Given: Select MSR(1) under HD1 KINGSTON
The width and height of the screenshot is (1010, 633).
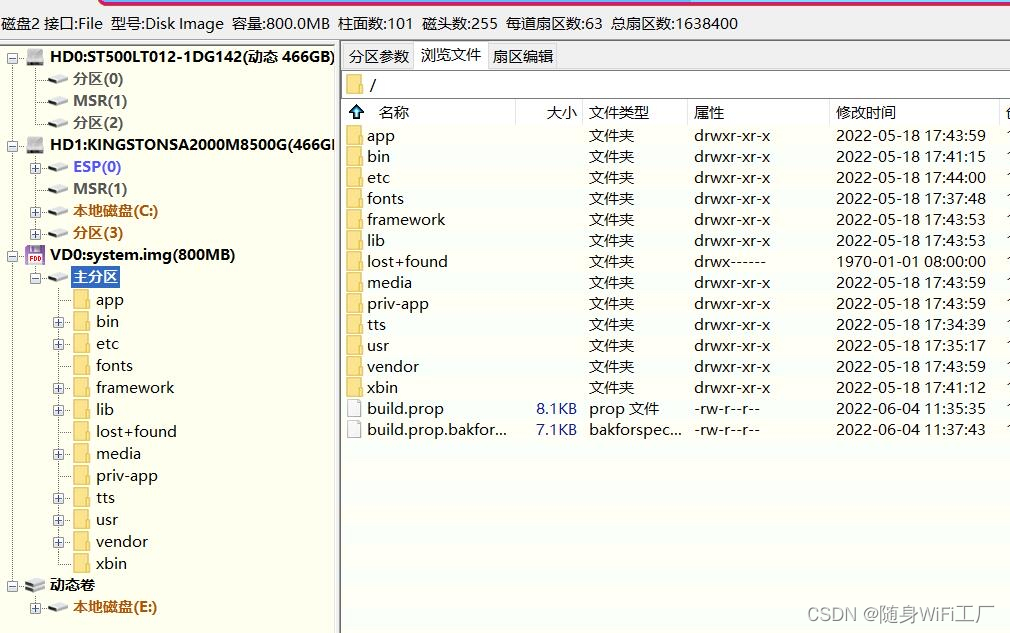Looking at the screenshot, I should tap(100, 189).
